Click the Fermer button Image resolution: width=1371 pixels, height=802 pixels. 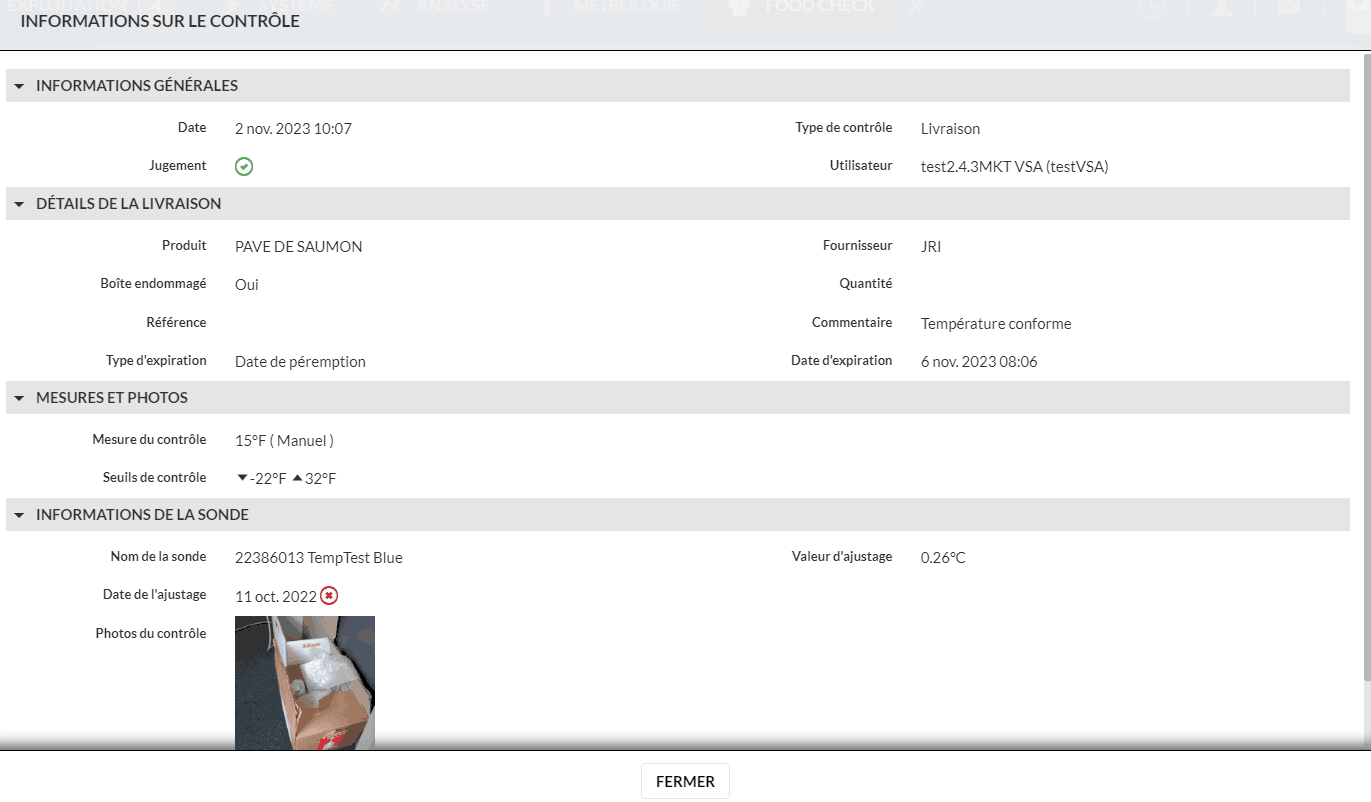tap(685, 781)
